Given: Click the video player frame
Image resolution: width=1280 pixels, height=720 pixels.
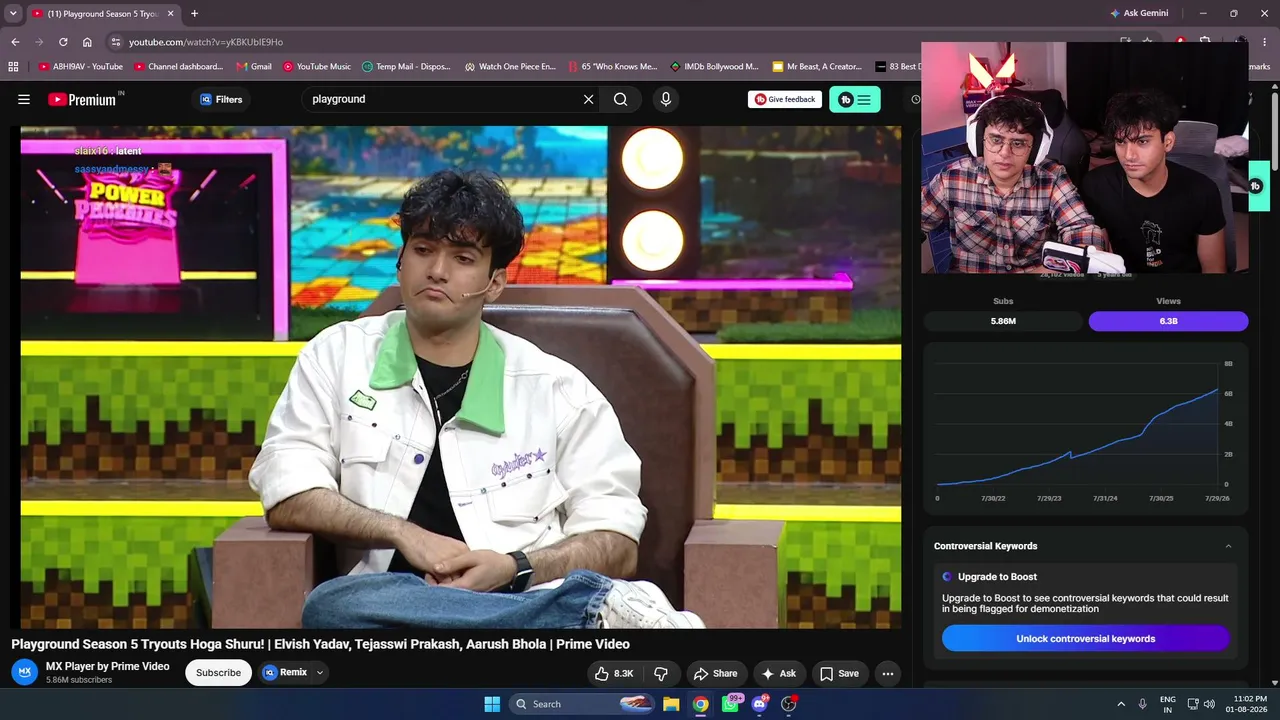Looking at the screenshot, I should [x=461, y=377].
